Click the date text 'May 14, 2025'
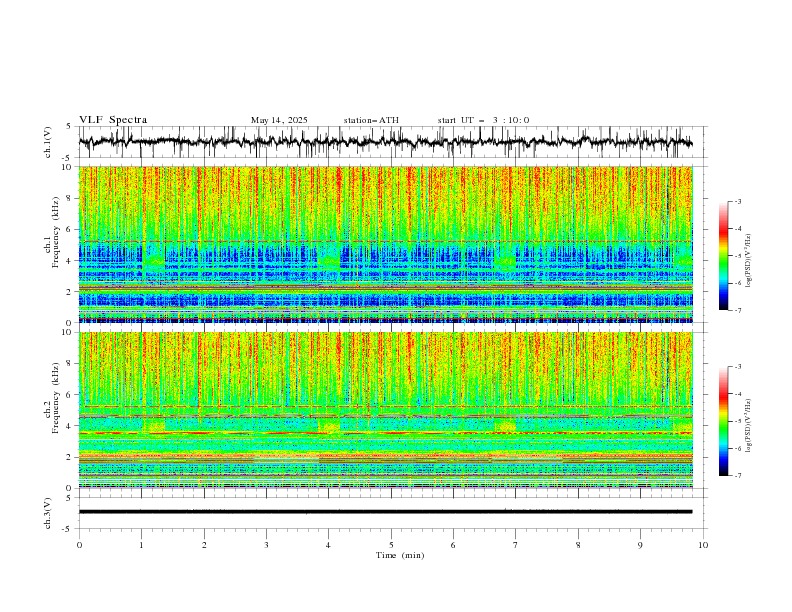This screenshot has width=792, height=612. [279, 120]
